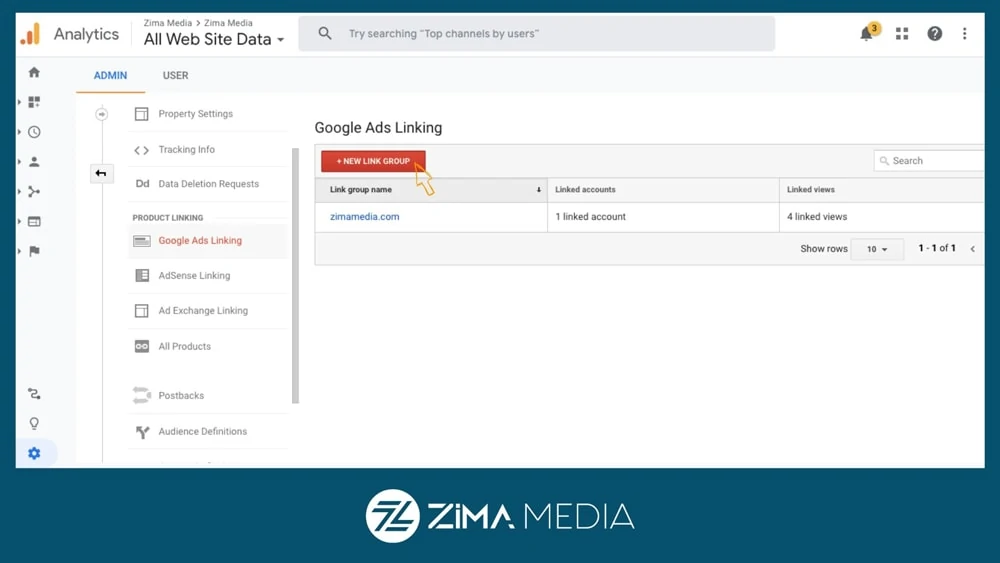The width and height of the screenshot is (1000, 563).
Task: Click the Ad Exchange Linking icon
Action: [x=142, y=311]
